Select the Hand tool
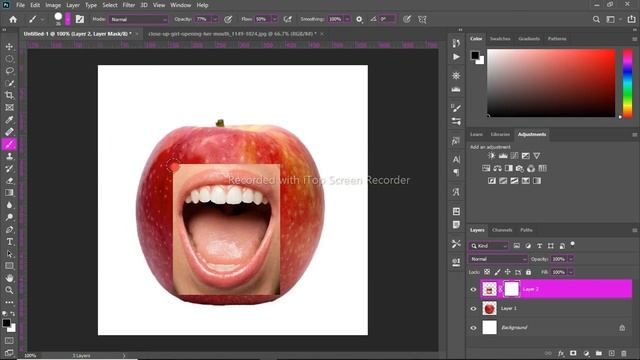This screenshot has width=640, height=360. pos(9,278)
